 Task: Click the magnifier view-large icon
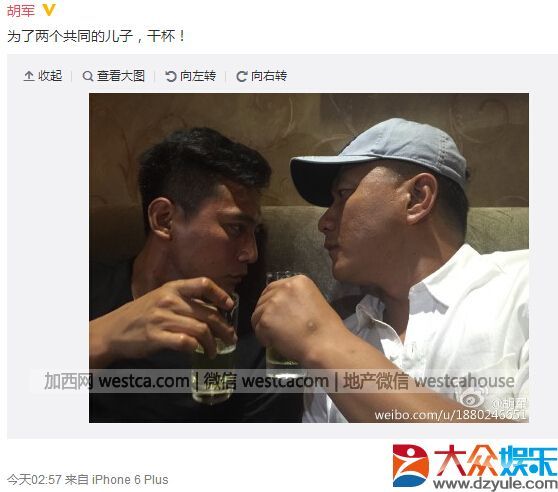[88, 76]
